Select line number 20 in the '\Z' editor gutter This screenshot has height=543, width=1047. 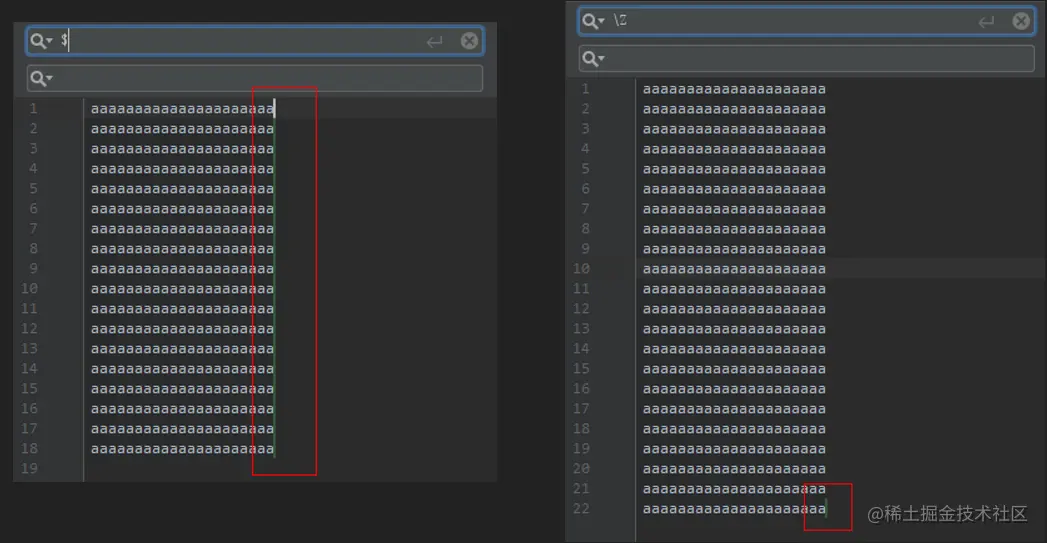581,469
